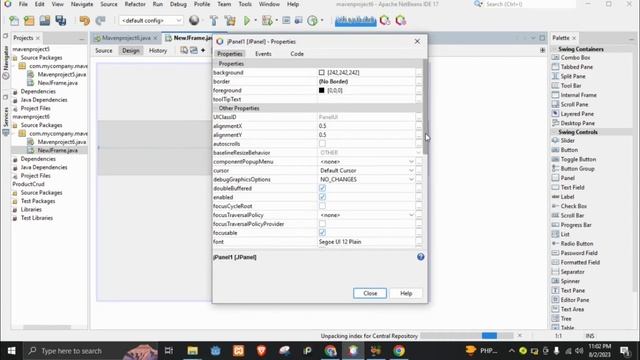Click the Build Project hammer icon
The width and height of the screenshot is (640, 360).
213,20
